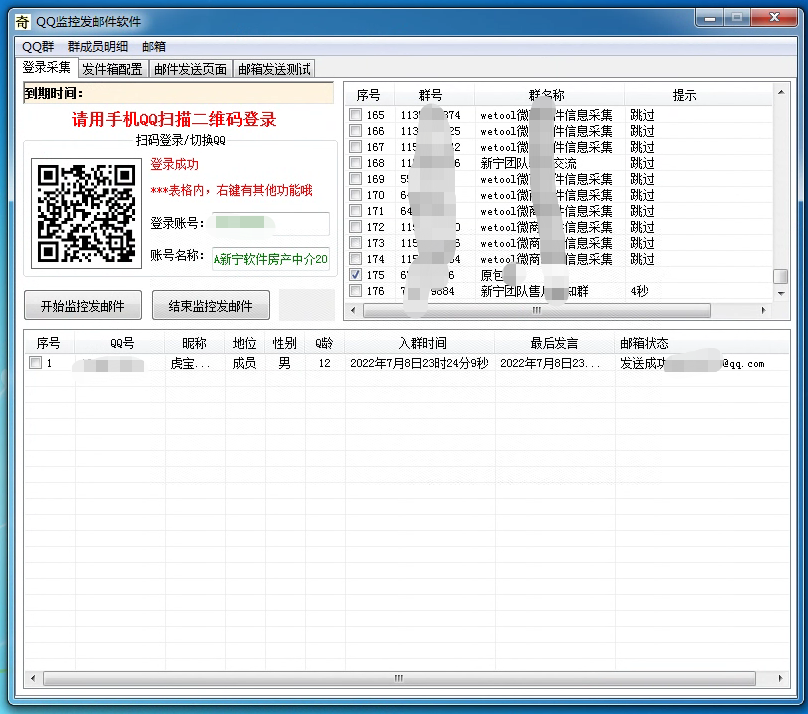Screen dimensions: 808x714
Task: Click the 性别 column header
Action: (x=285, y=343)
